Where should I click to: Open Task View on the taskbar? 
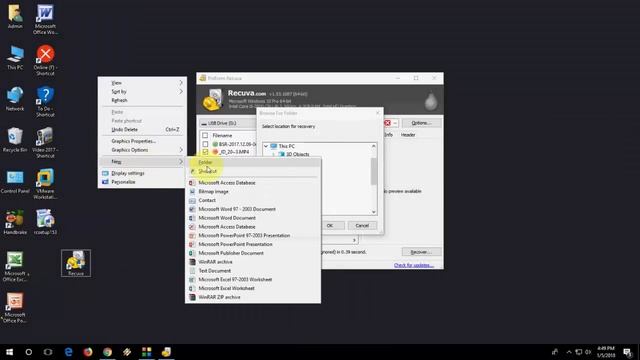click(48, 352)
